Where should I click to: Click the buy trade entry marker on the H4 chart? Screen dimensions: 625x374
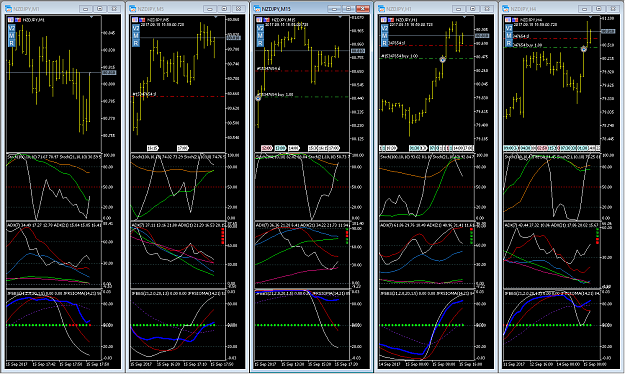pyautogui.click(x=584, y=49)
